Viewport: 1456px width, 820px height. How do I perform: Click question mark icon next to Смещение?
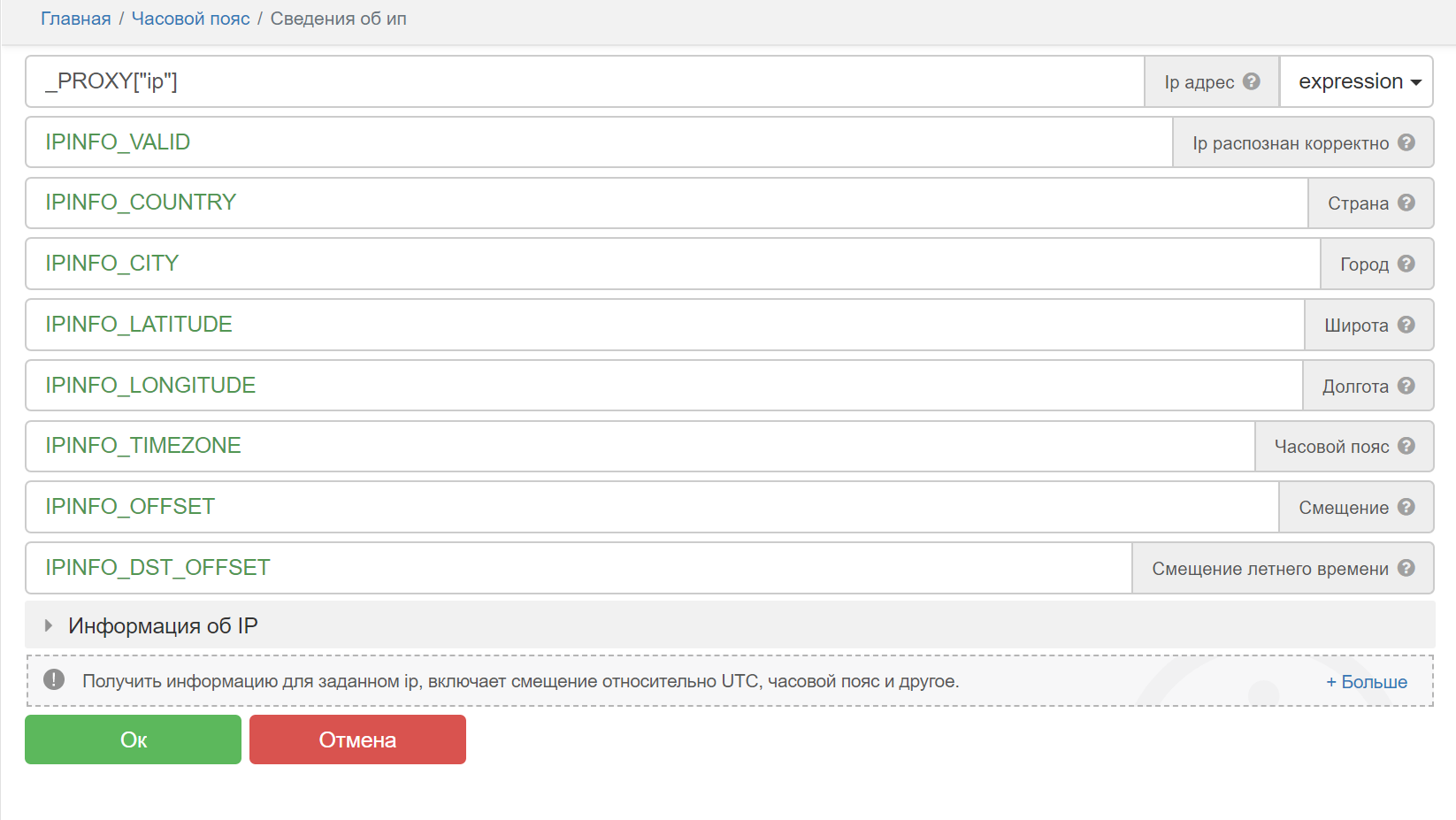tap(1406, 507)
